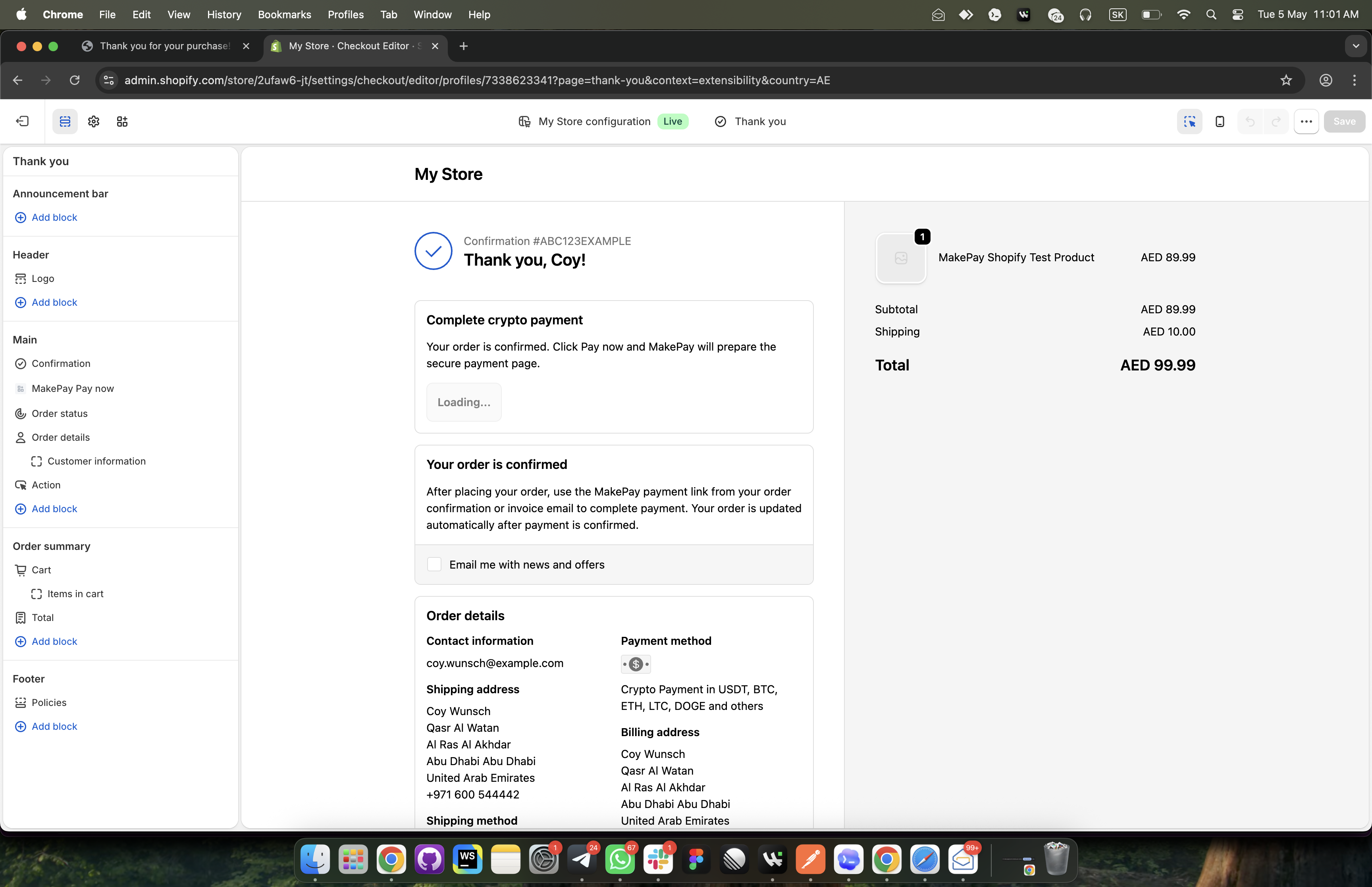Image resolution: width=1372 pixels, height=887 pixels.
Task: Open the Apple menu
Action: (x=21, y=14)
